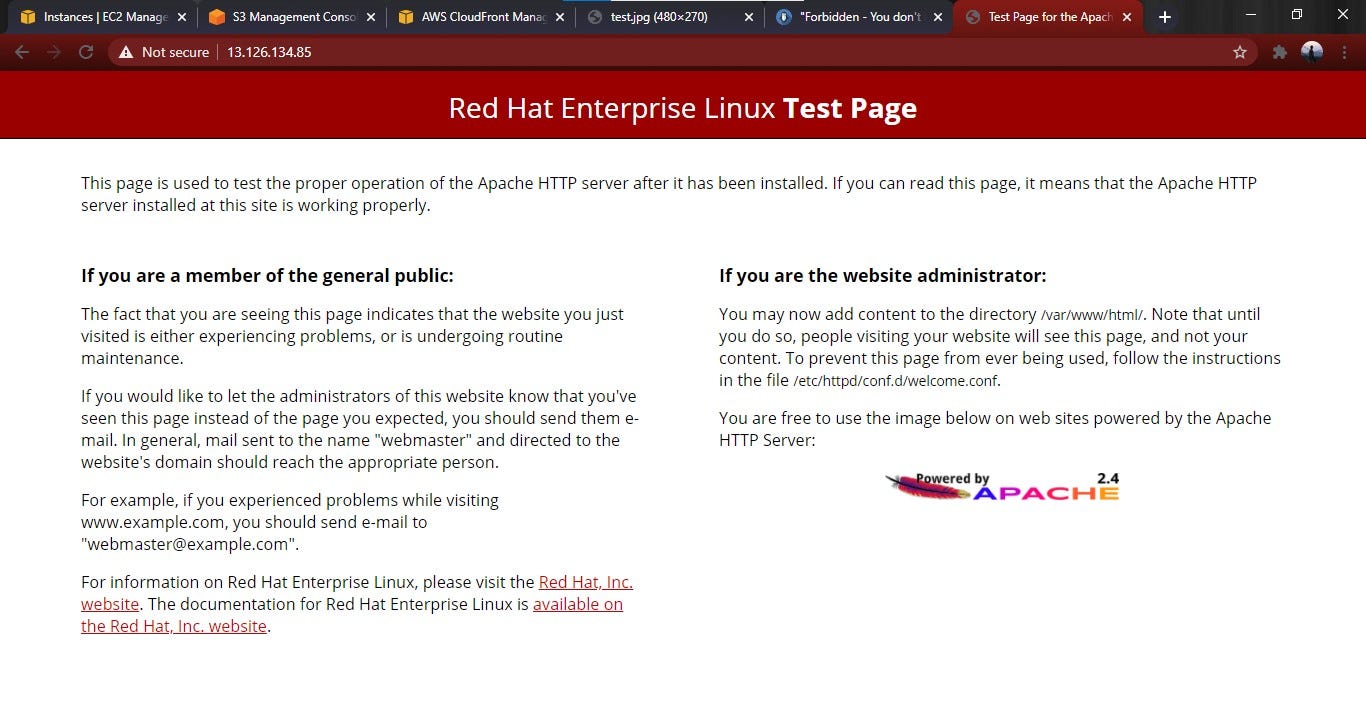This screenshot has height=727, width=1366.
Task: Click the EC2 tab's orange favicon
Action: pyautogui.click(x=28, y=17)
